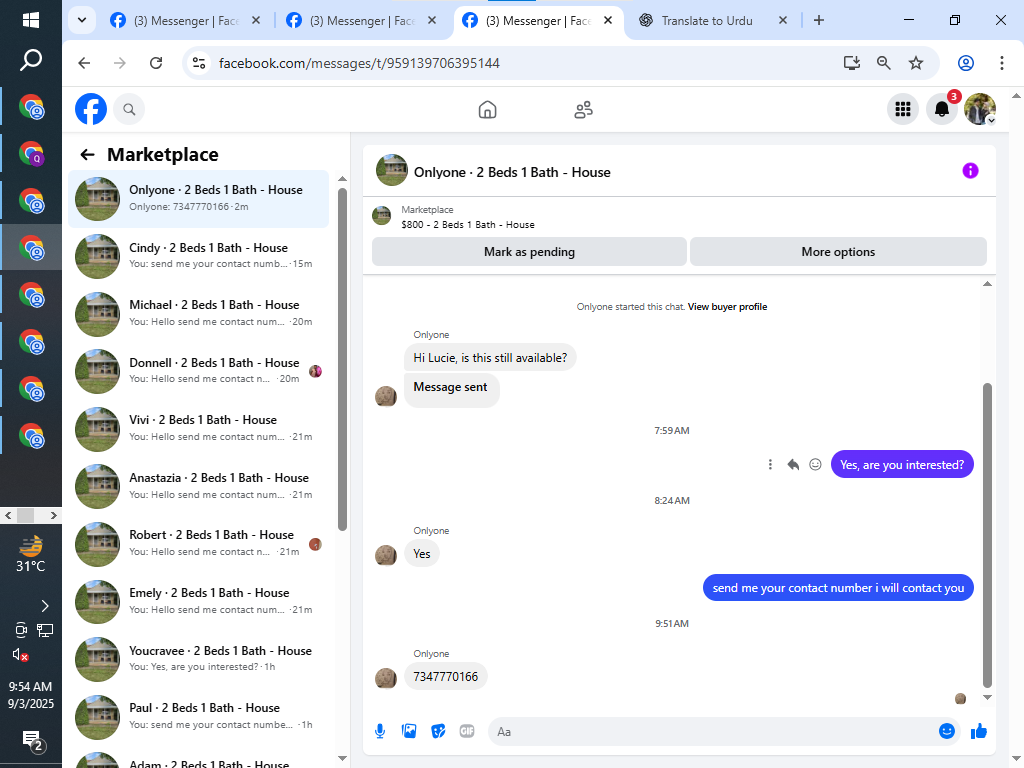Image resolution: width=1024 pixels, height=768 pixels.
Task: Open the Paul conversation
Action: pyautogui.click(x=199, y=716)
